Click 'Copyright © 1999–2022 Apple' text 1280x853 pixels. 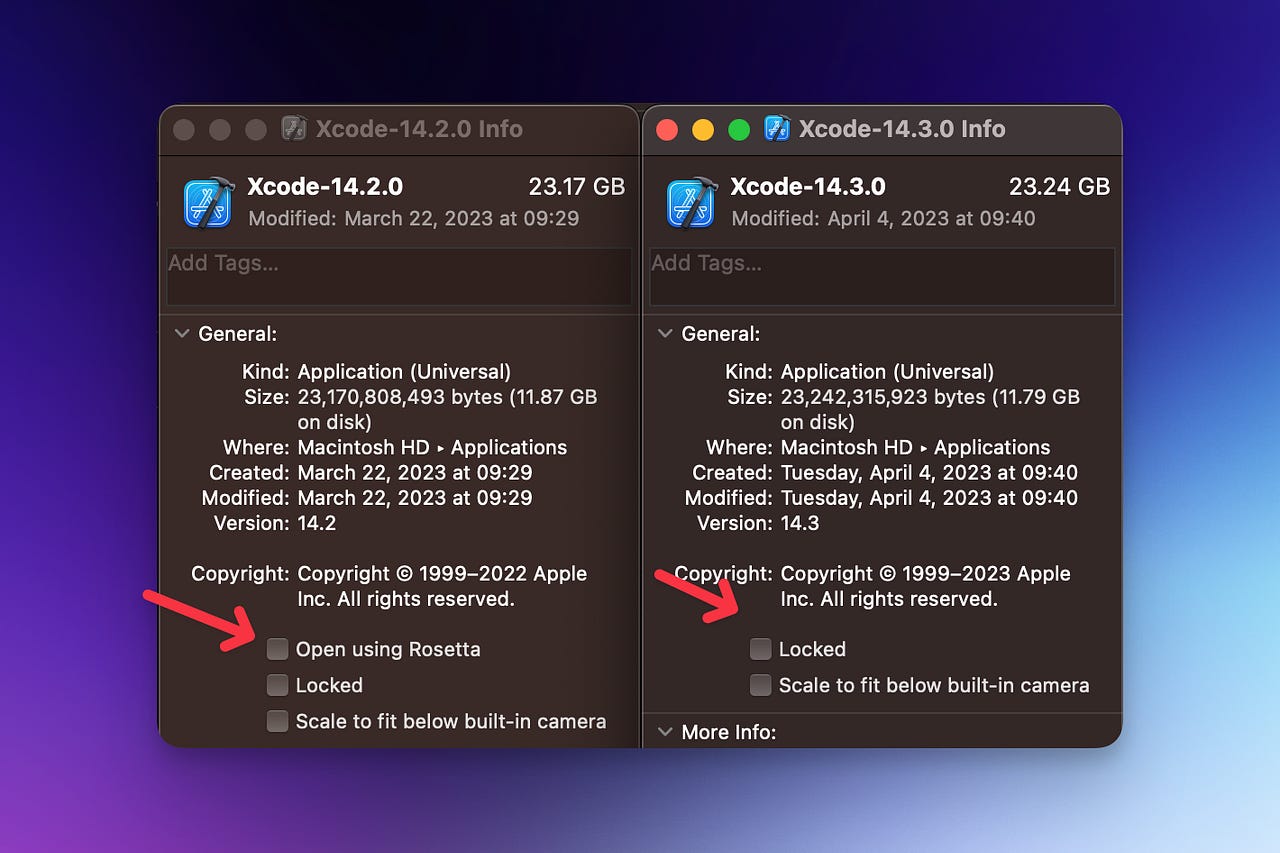point(442,574)
